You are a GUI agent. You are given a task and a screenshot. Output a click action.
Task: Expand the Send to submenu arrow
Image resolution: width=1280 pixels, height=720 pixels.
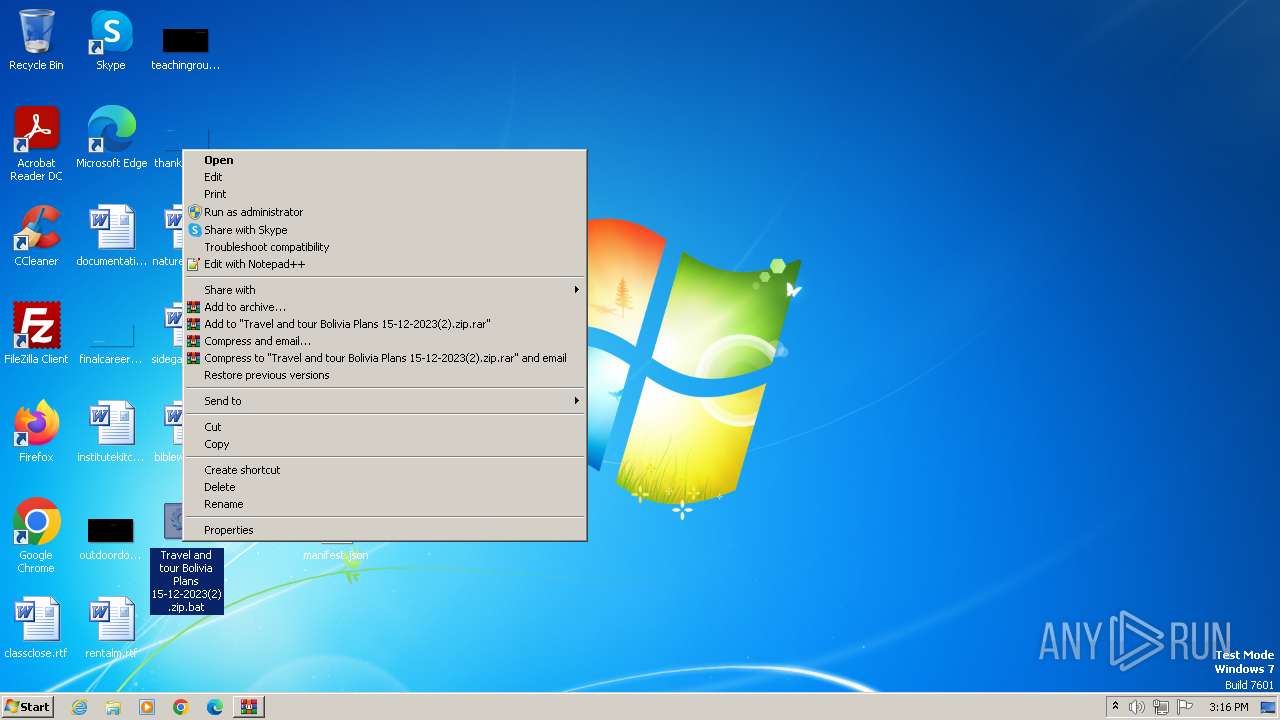click(576, 401)
